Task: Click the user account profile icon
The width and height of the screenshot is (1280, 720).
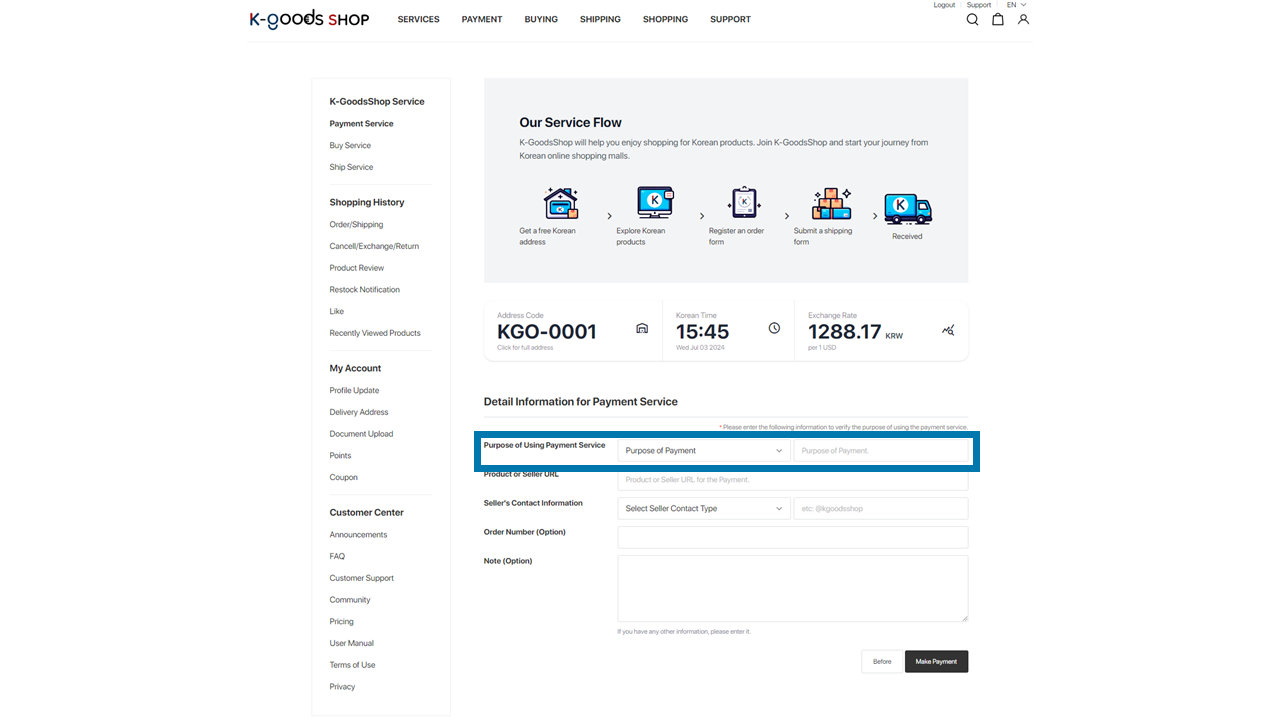Action: pos(1023,20)
